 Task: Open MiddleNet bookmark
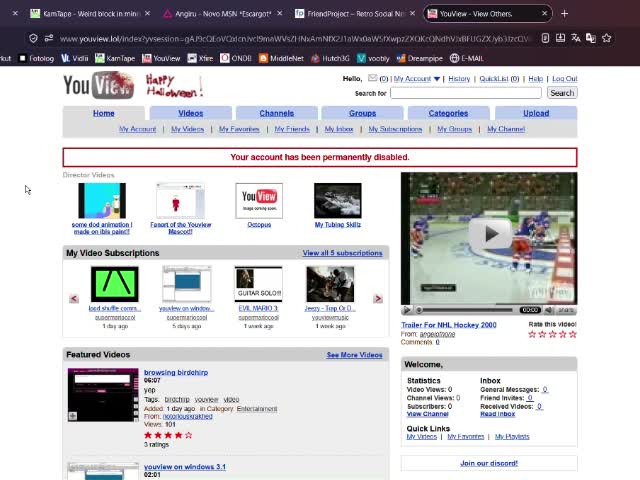(x=282, y=58)
